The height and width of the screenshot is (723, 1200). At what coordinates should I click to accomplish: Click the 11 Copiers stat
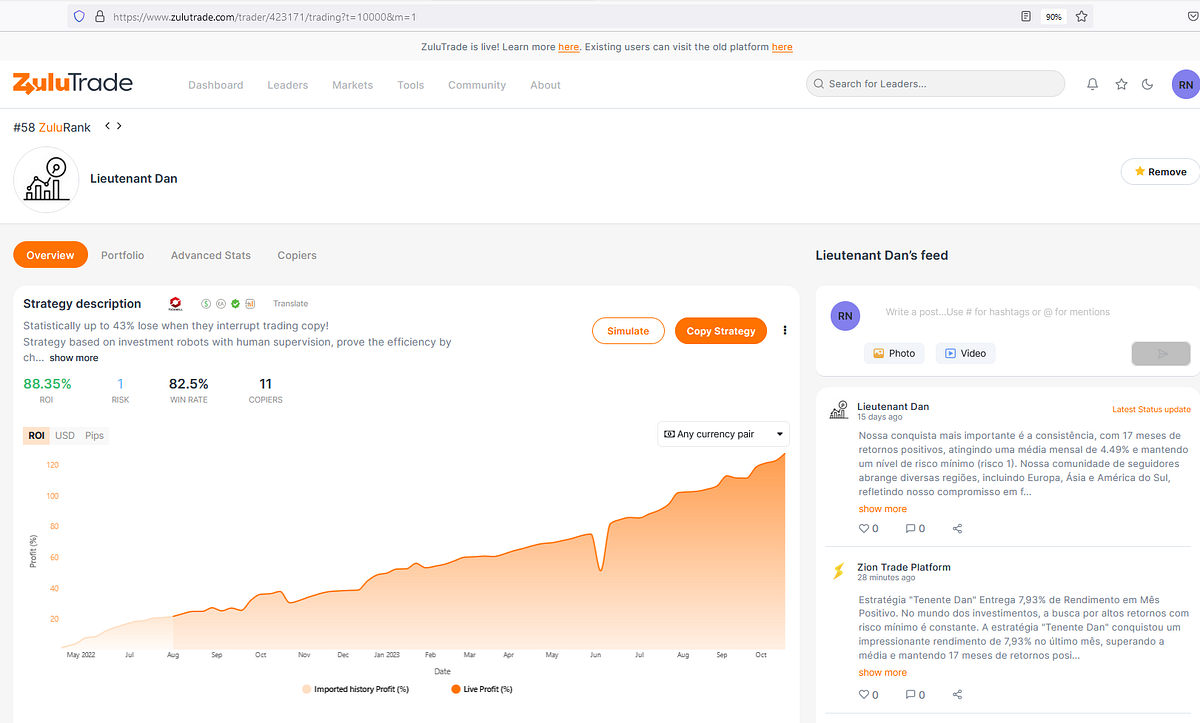(265, 390)
